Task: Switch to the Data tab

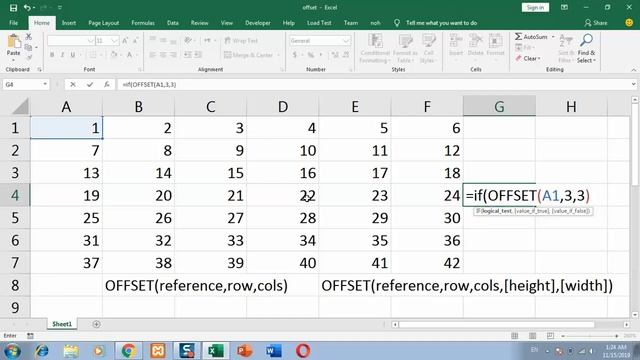Action: [x=173, y=23]
